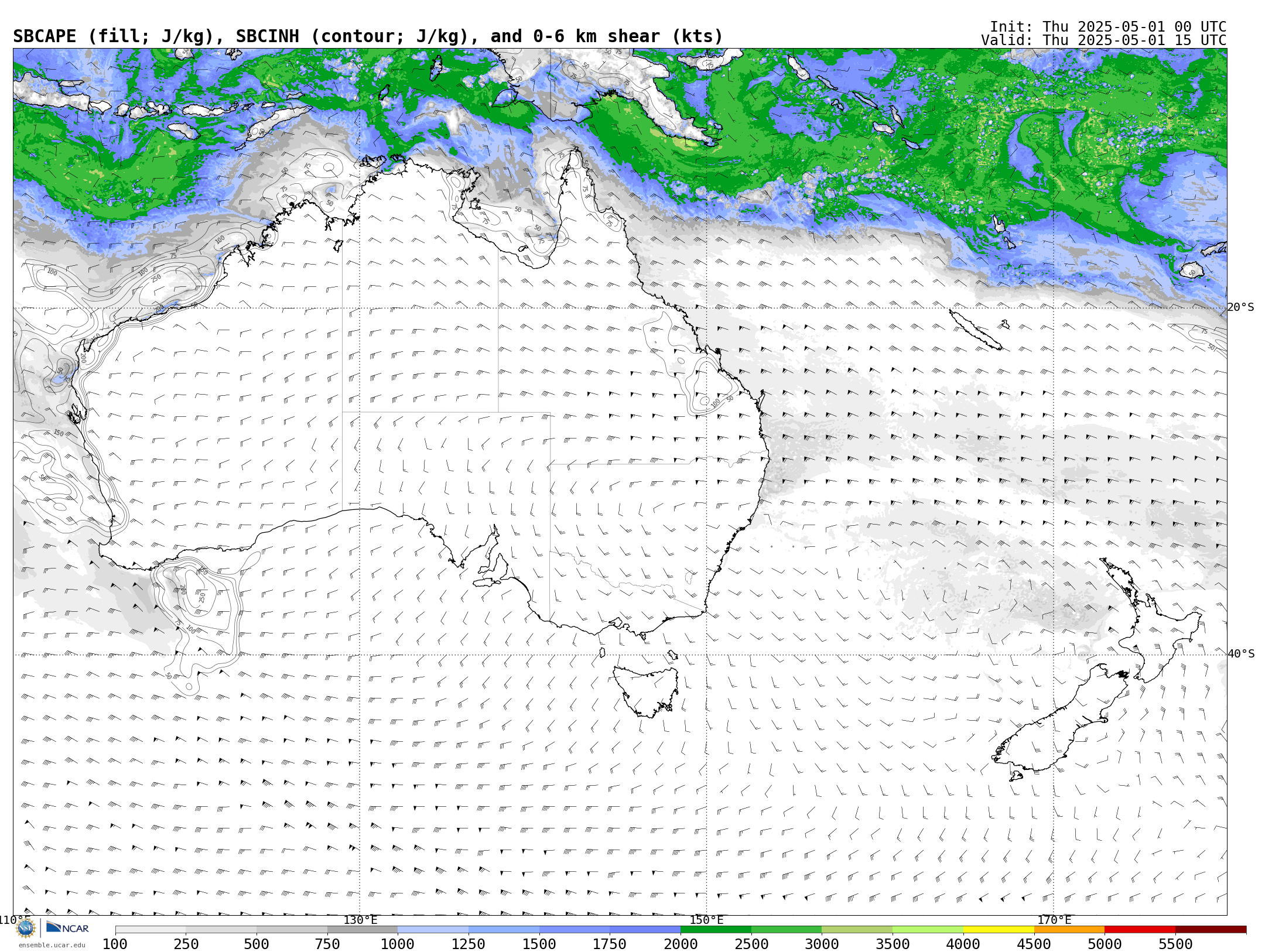This screenshot has height=952, width=1265.
Task: Click the colorbar label 3500
Action: pyautogui.click(x=893, y=944)
